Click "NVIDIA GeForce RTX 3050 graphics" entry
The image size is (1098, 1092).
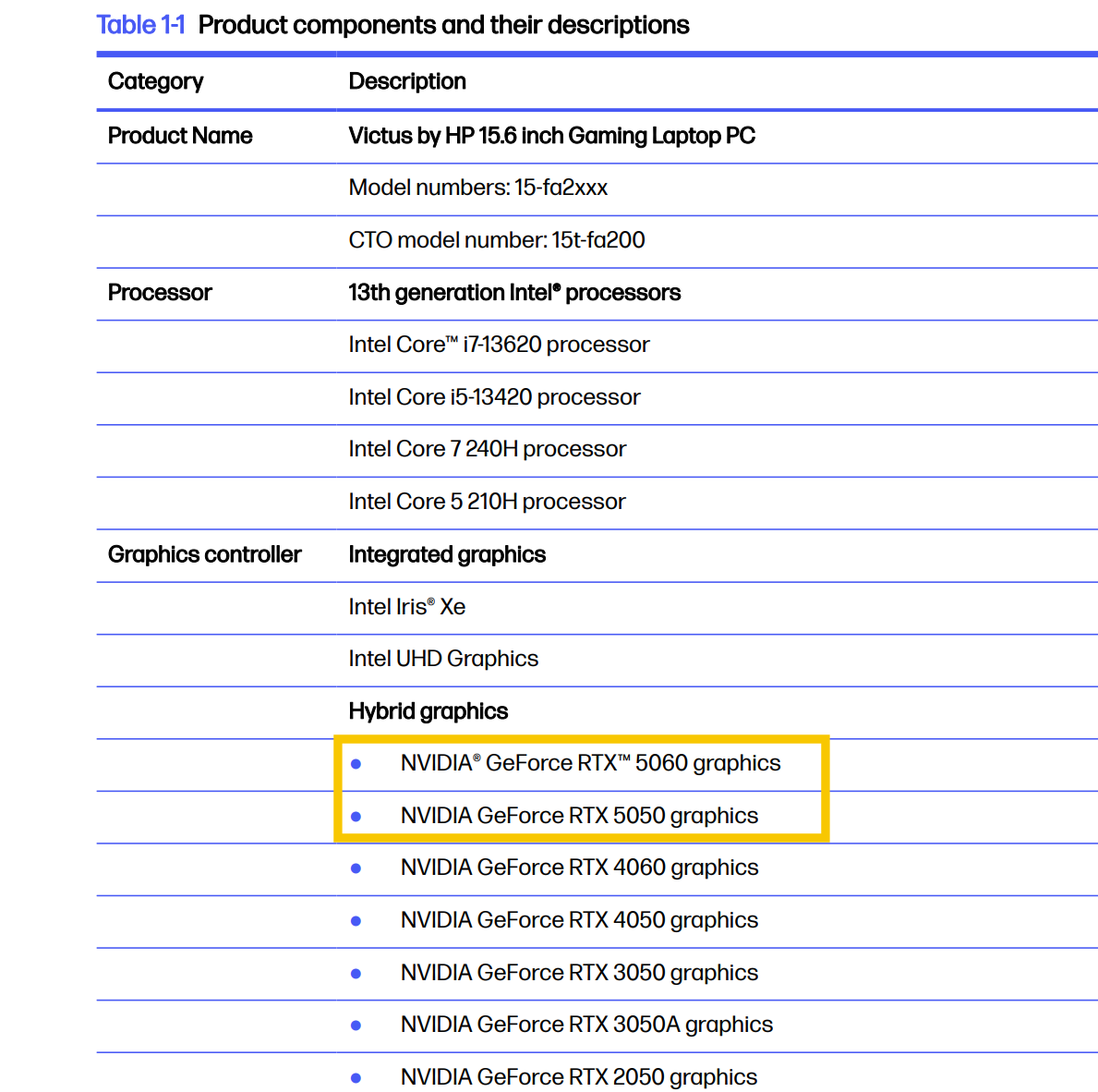[x=579, y=973]
